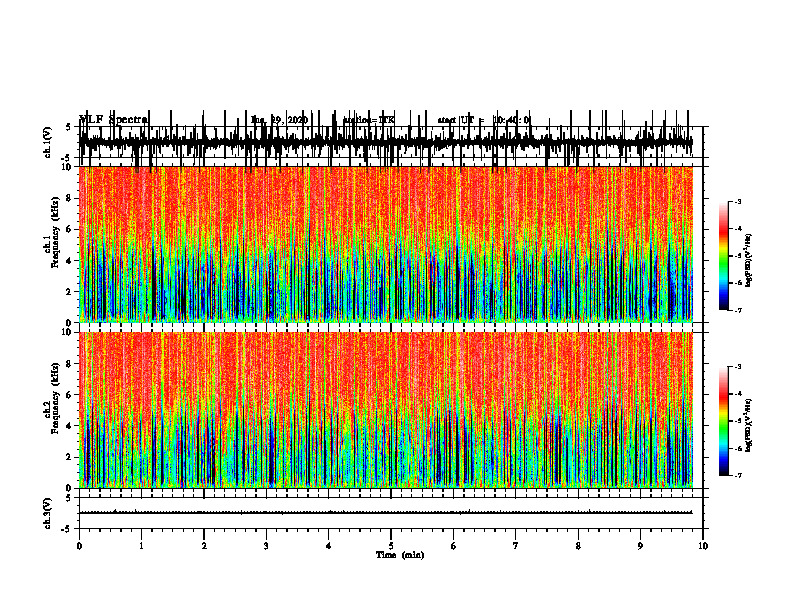Image resolution: width=792 pixels, height=612 pixels.
Task: Click the "ch.1(V)" waveform axis label
Action: (48, 142)
